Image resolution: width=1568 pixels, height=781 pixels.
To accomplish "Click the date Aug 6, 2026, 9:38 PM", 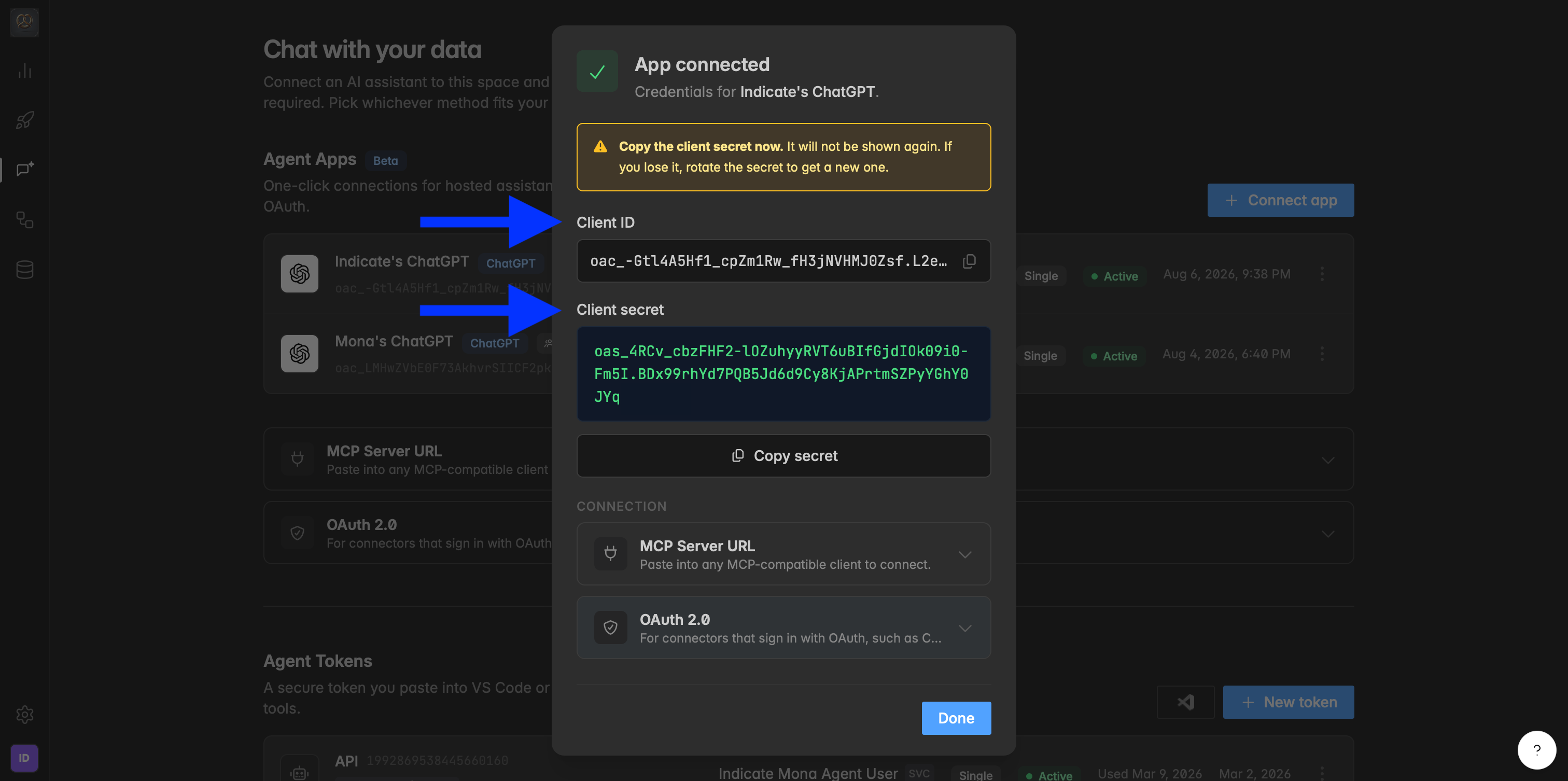I will (x=1226, y=274).
